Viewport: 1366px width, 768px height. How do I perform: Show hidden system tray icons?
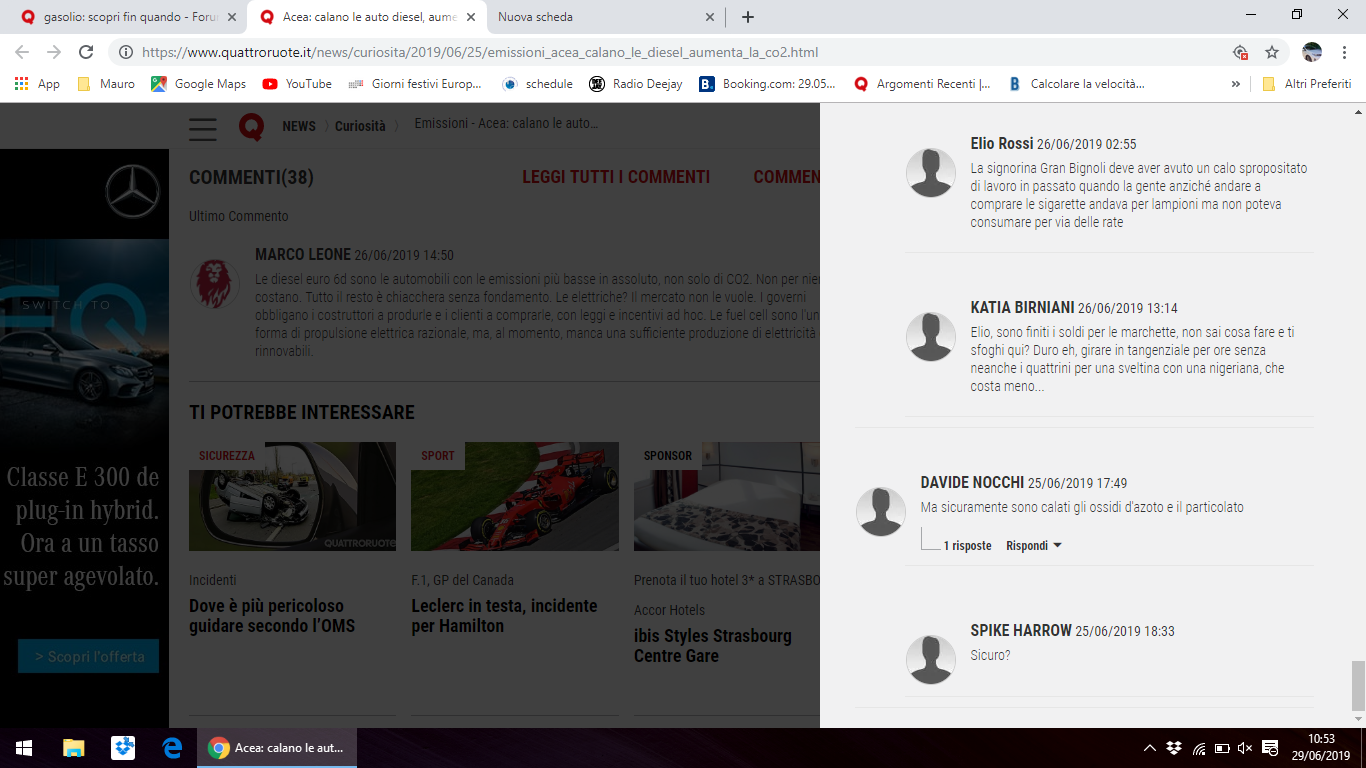(1150, 748)
